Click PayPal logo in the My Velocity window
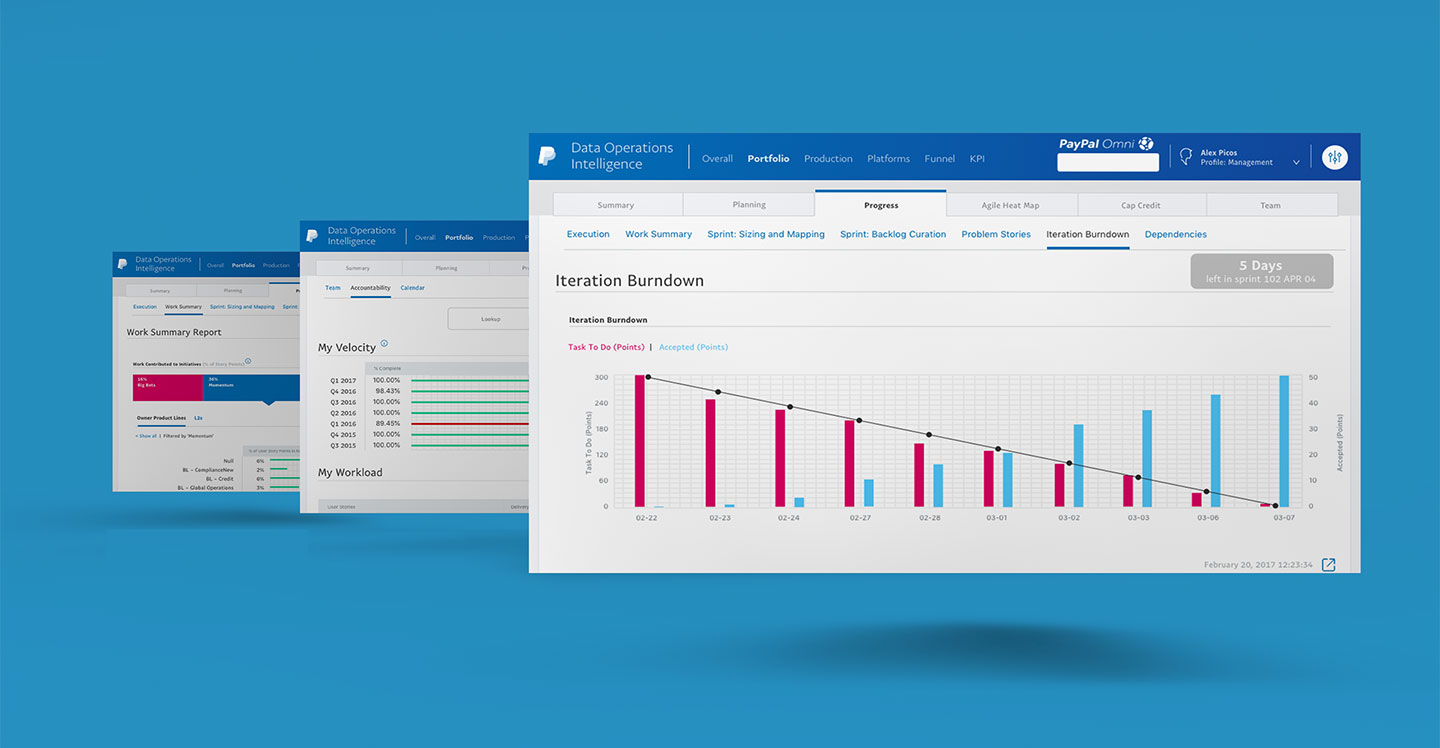The width and height of the screenshot is (1440, 748). pos(312,236)
